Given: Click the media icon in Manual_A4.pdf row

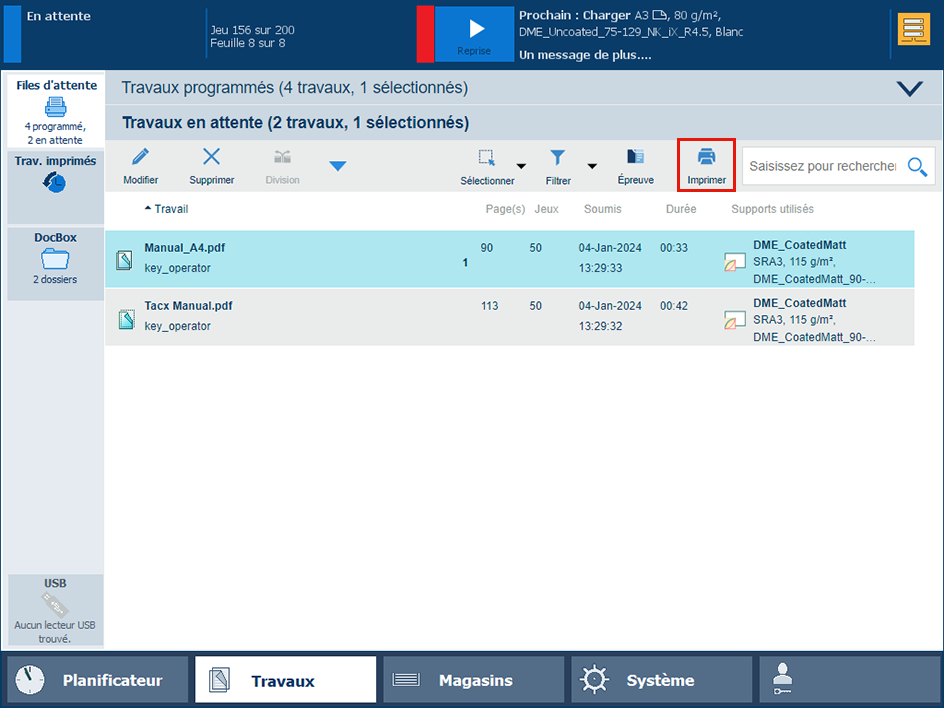Looking at the screenshot, I should [734, 262].
